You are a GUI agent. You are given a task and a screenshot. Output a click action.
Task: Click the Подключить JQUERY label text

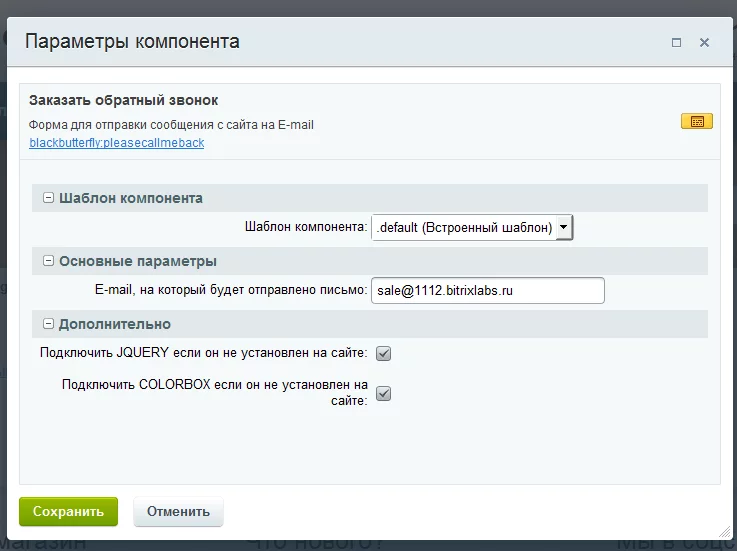[204, 353]
